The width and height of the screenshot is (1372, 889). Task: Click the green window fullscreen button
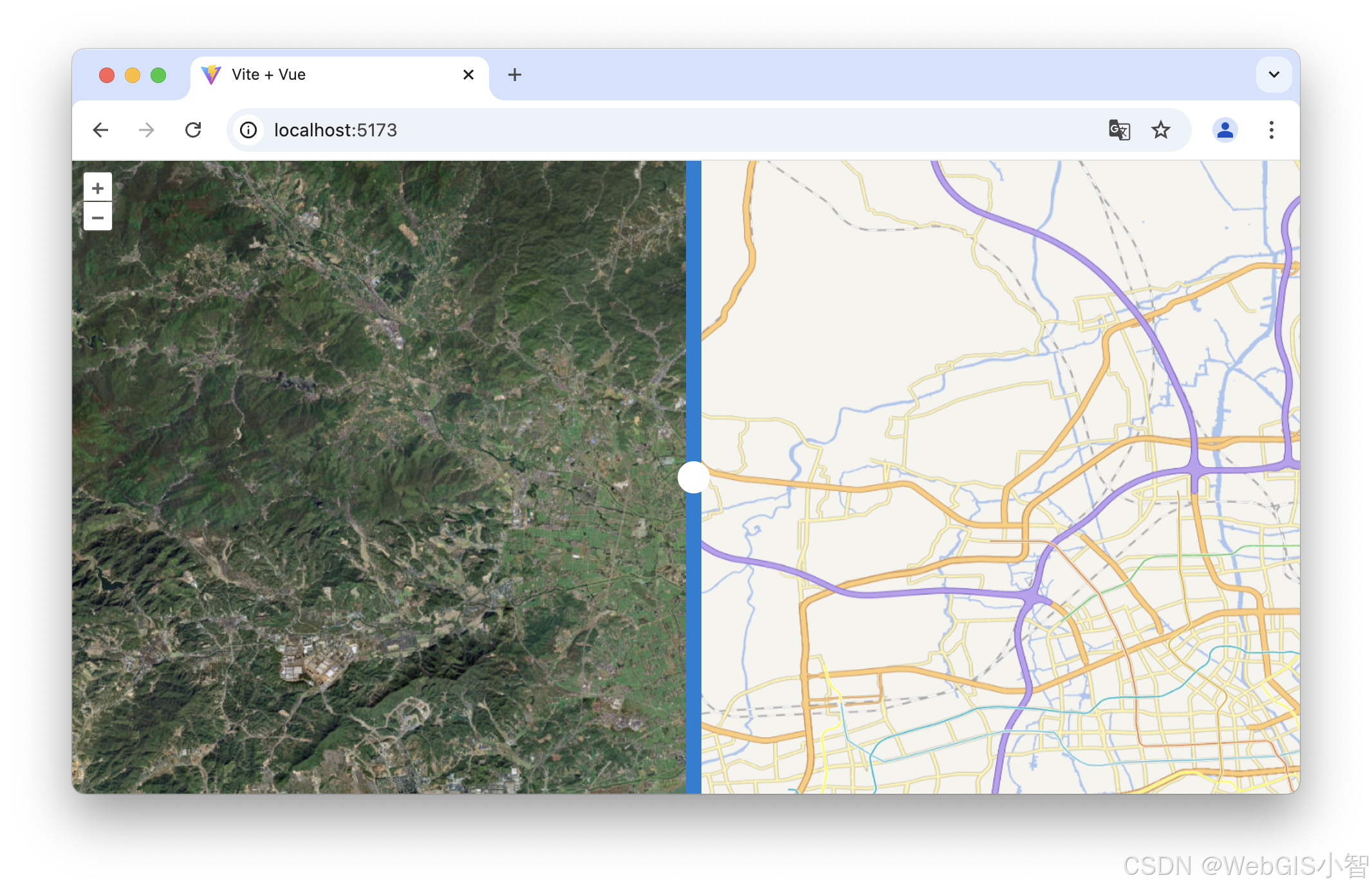158,75
